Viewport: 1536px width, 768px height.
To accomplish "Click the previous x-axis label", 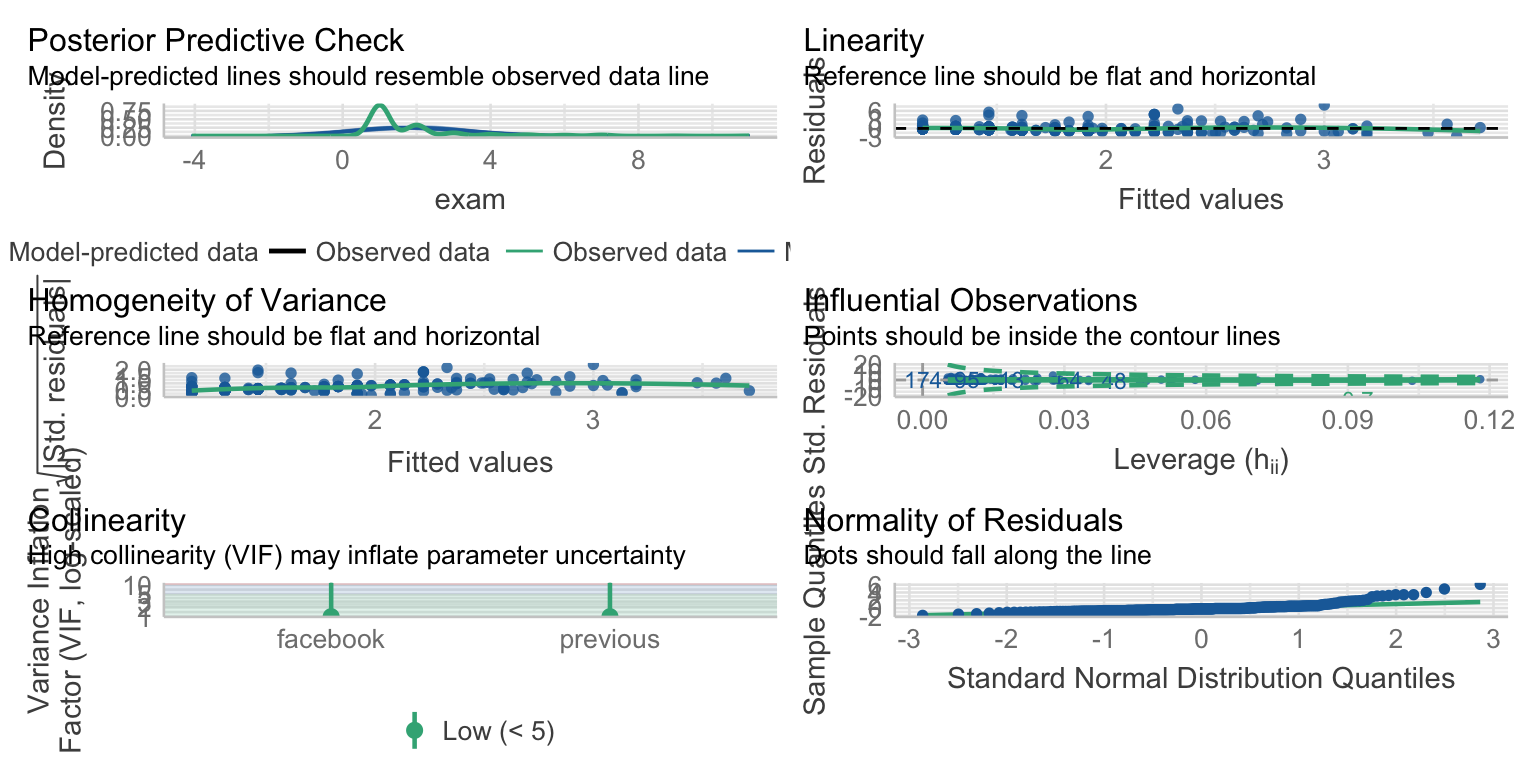I will coord(609,640).
